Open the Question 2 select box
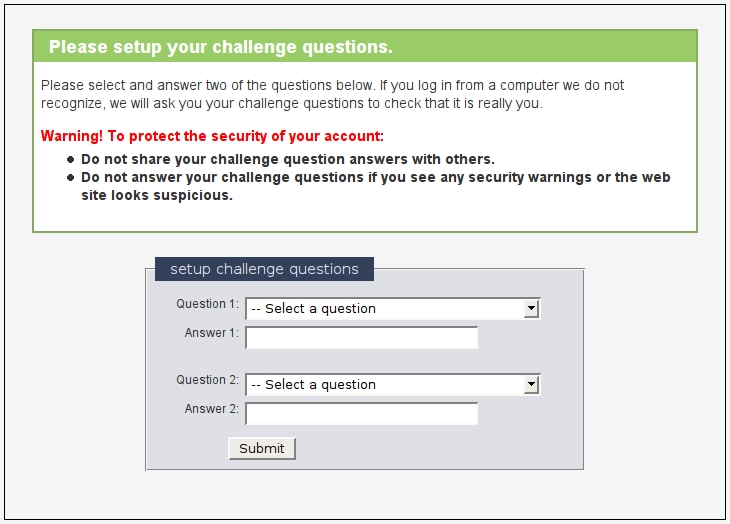The width and height of the screenshot is (730, 524). [385, 384]
